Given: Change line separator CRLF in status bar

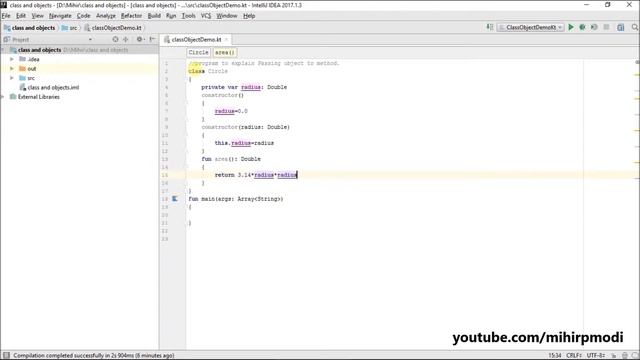Looking at the screenshot, I should tap(573, 356).
